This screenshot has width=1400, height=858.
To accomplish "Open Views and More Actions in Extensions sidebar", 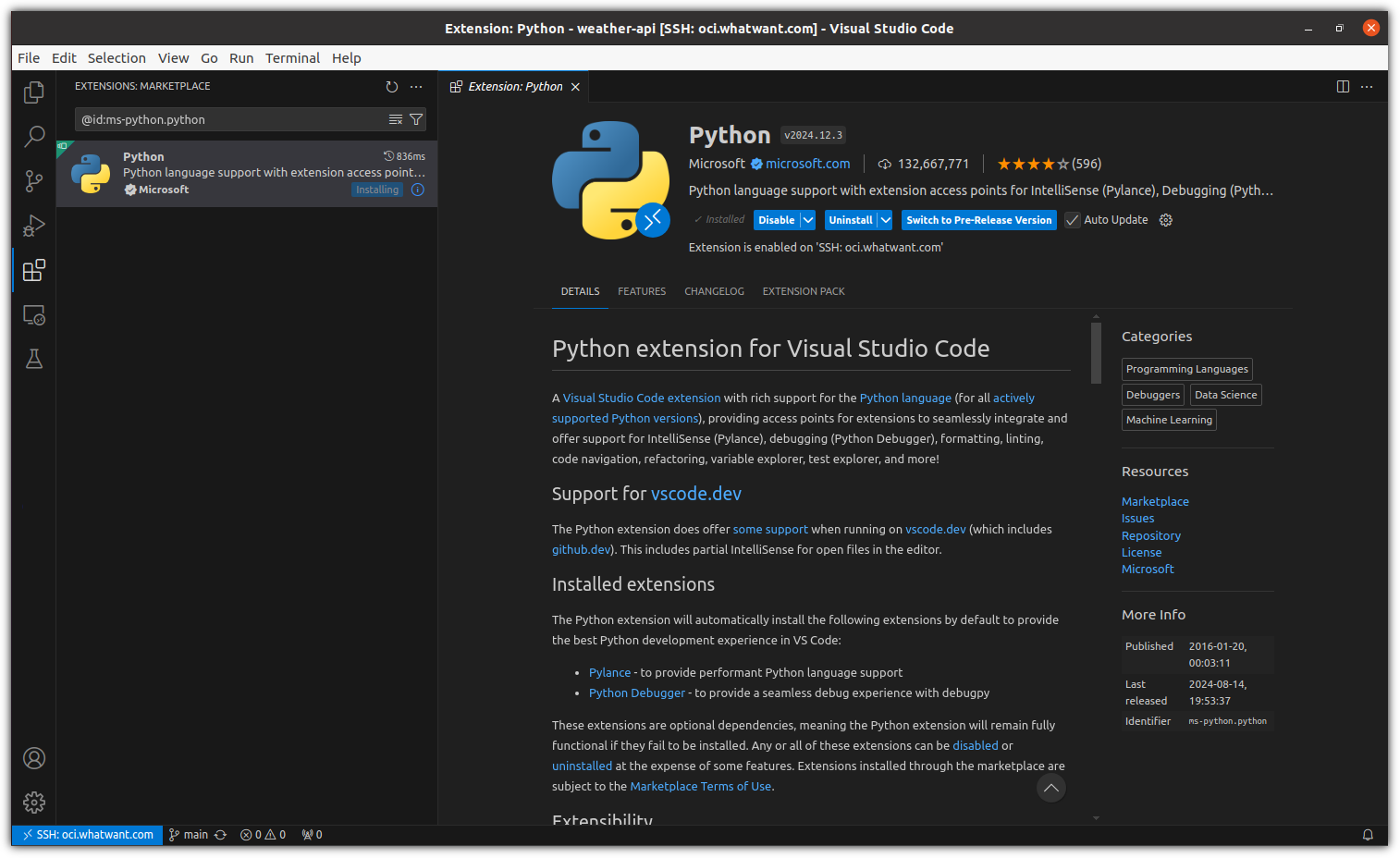I will coord(416,87).
